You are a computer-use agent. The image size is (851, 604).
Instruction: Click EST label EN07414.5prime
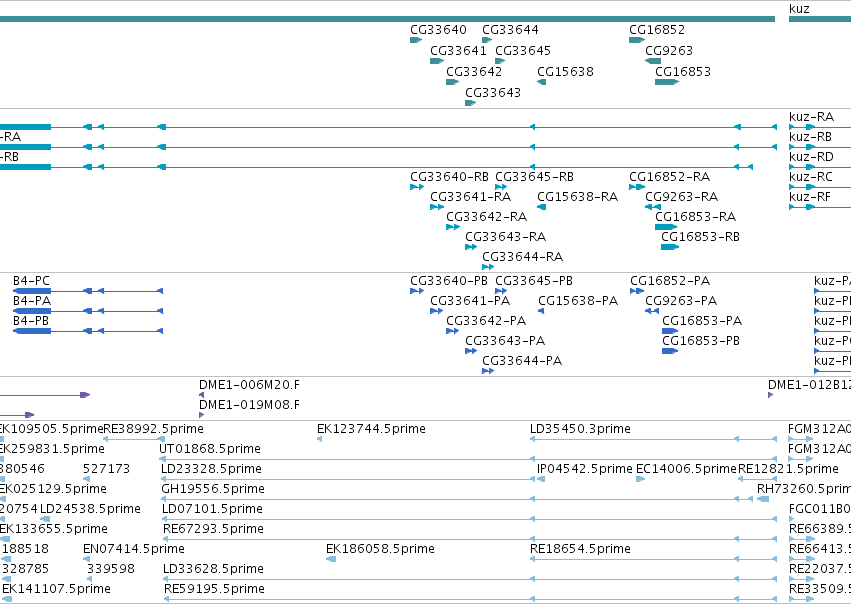click(134, 549)
